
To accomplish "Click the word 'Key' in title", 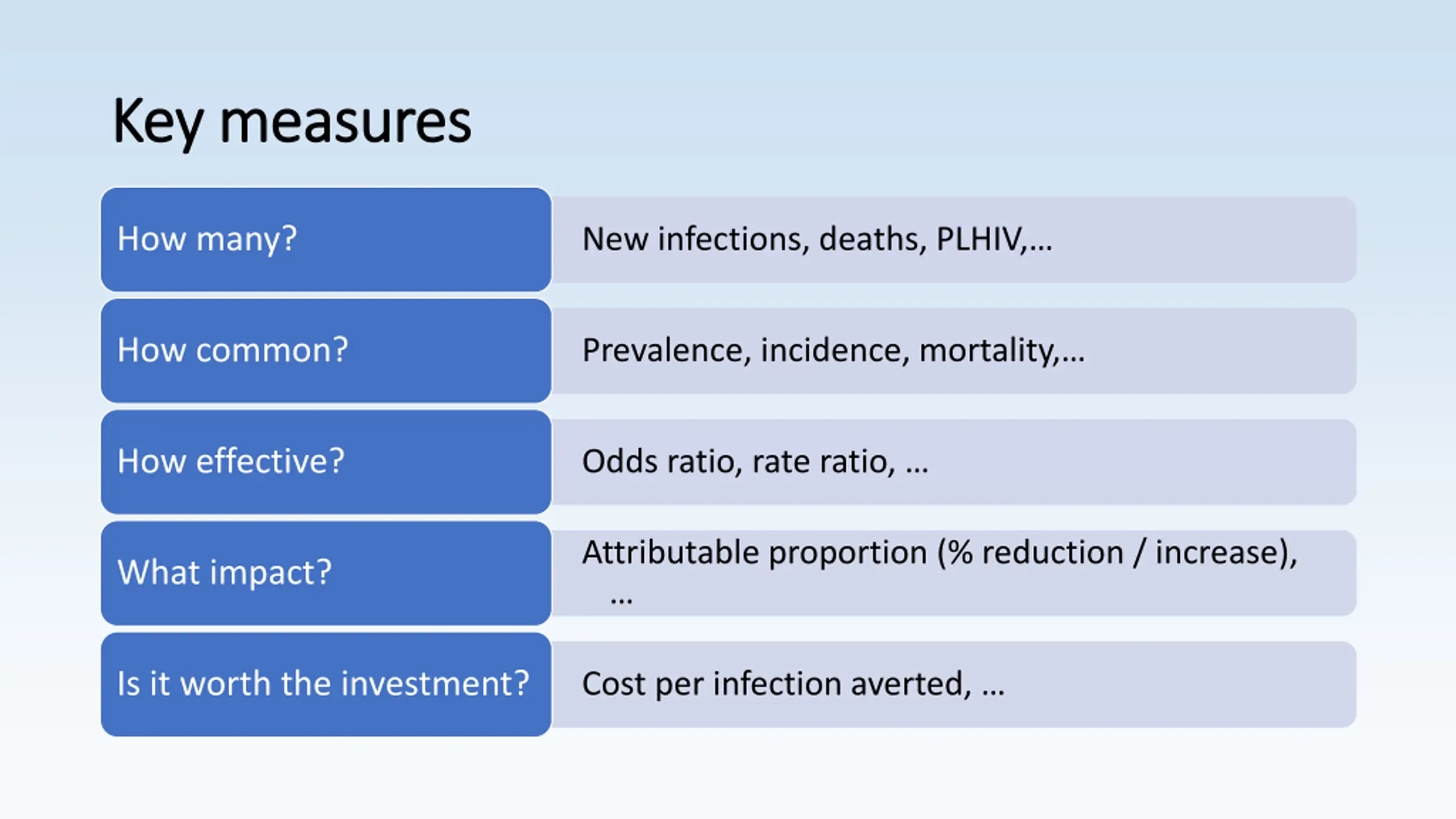I will (x=158, y=123).
